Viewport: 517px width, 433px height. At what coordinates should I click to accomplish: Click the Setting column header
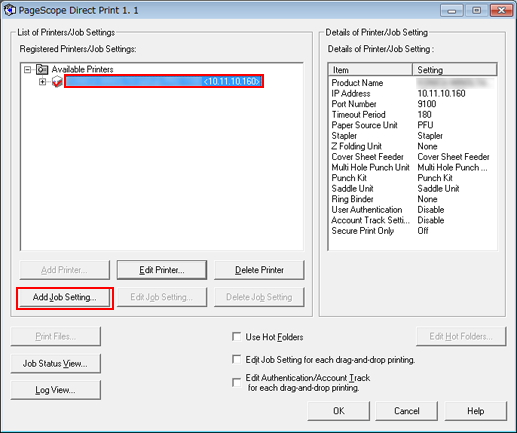click(x=455, y=70)
